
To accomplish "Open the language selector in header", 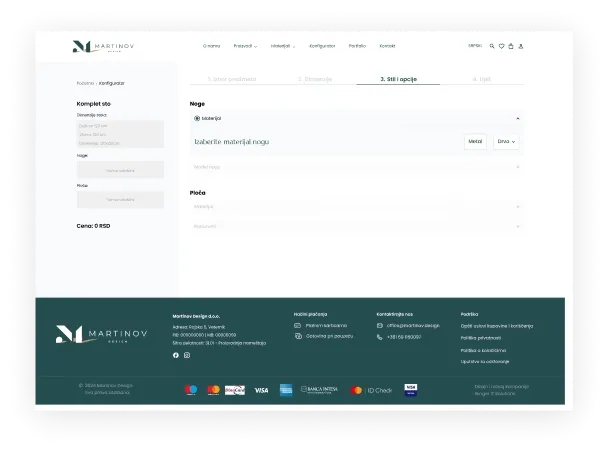I will point(475,46).
